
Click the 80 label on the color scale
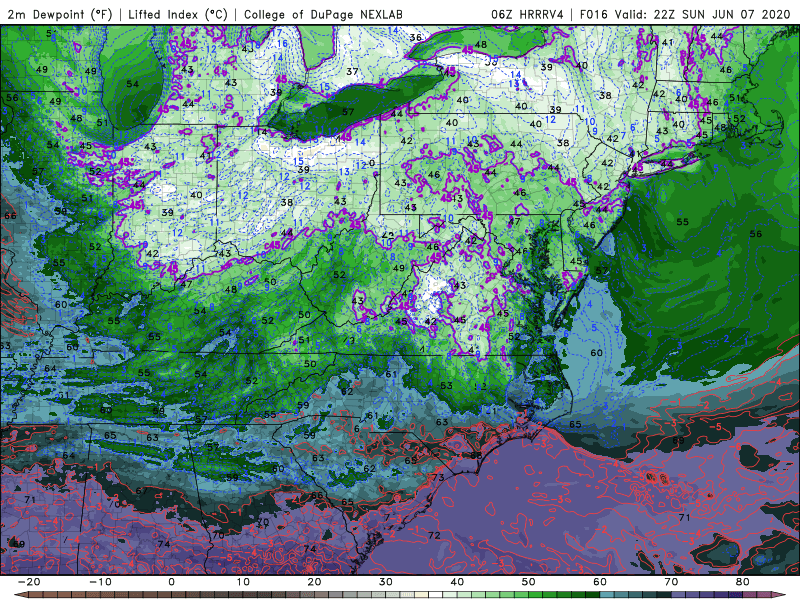(743, 582)
